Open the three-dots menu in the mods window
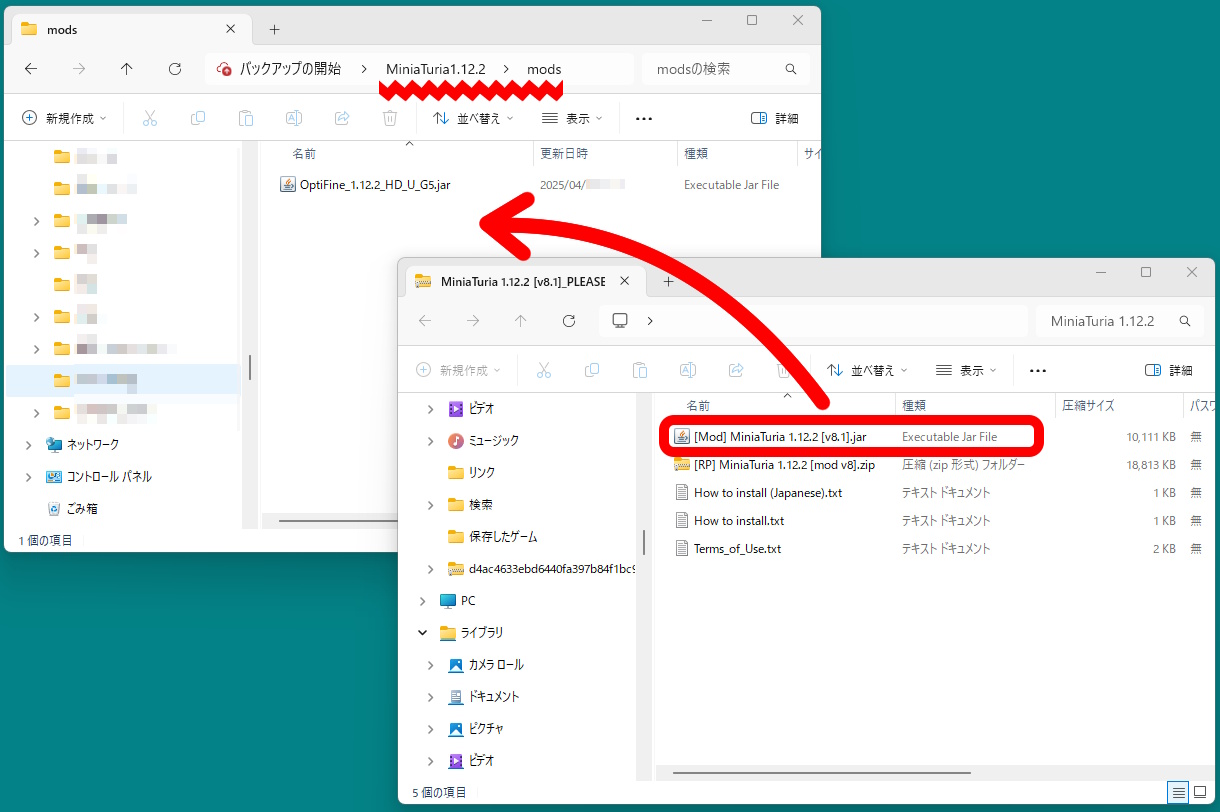Screen dimensions: 1220x812 tap(644, 118)
